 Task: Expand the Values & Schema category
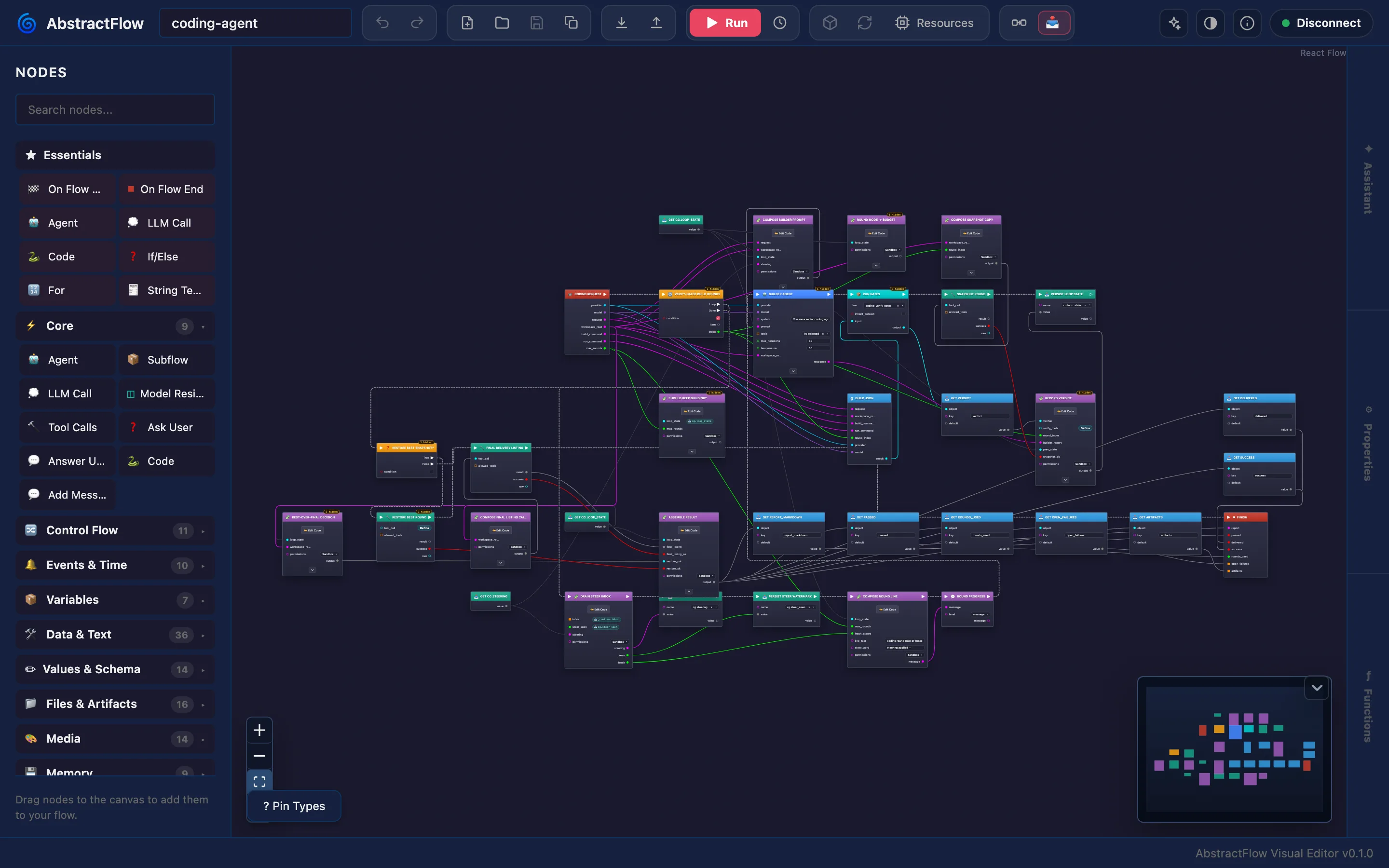pyautogui.click(x=115, y=669)
